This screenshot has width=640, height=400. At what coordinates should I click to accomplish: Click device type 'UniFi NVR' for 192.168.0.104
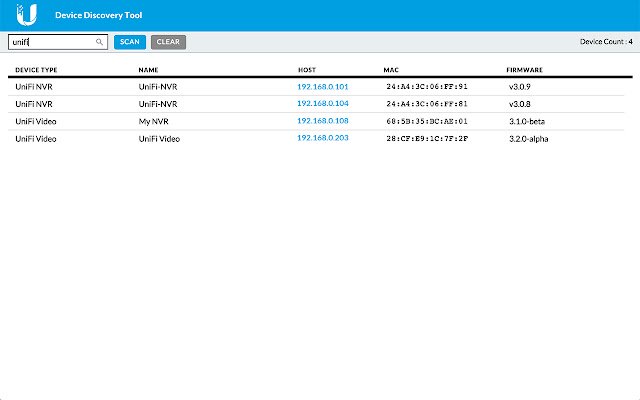click(x=34, y=104)
